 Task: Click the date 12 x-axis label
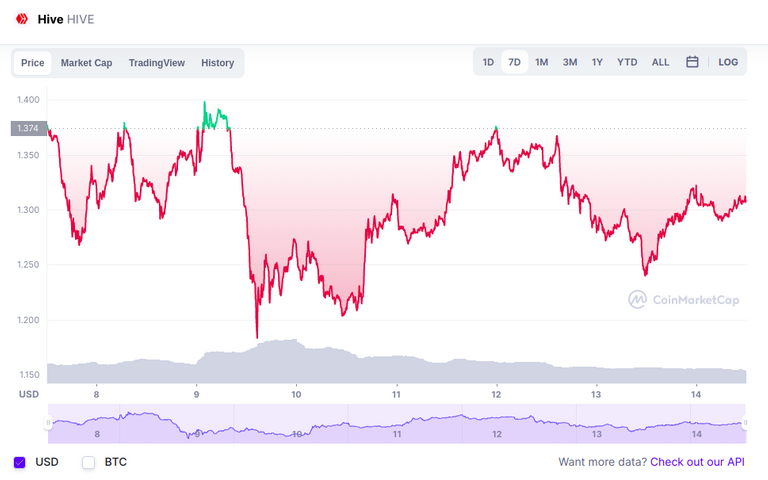click(496, 394)
